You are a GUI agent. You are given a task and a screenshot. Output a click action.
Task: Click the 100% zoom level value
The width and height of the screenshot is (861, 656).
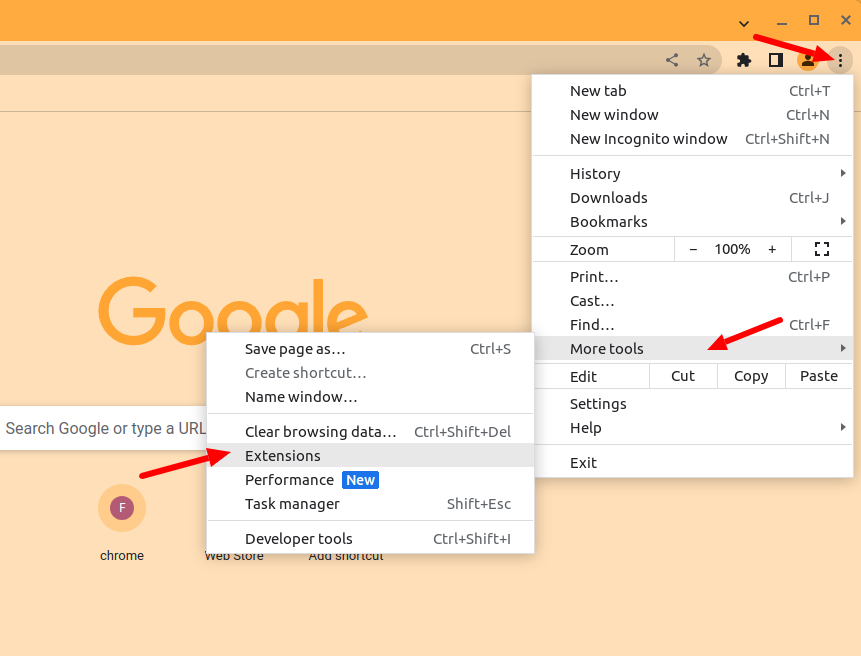tap(732, 249)
